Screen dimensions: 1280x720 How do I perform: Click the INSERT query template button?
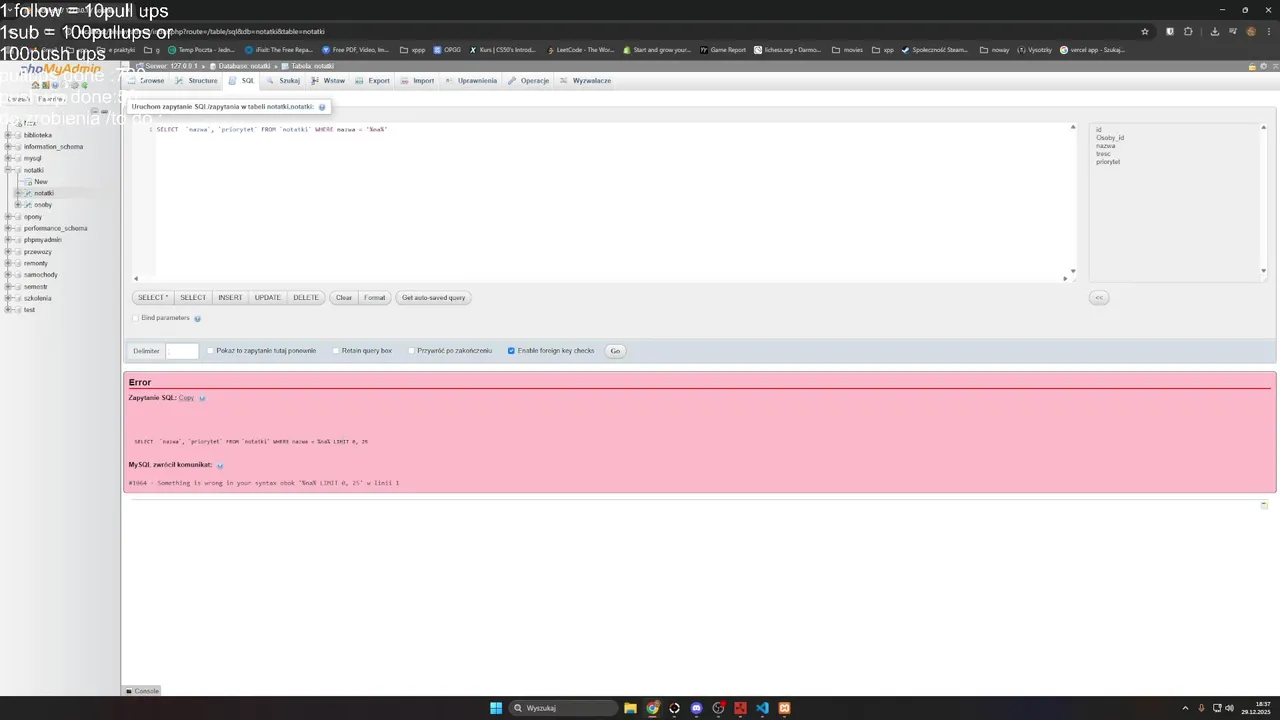(x=230, y=297)
